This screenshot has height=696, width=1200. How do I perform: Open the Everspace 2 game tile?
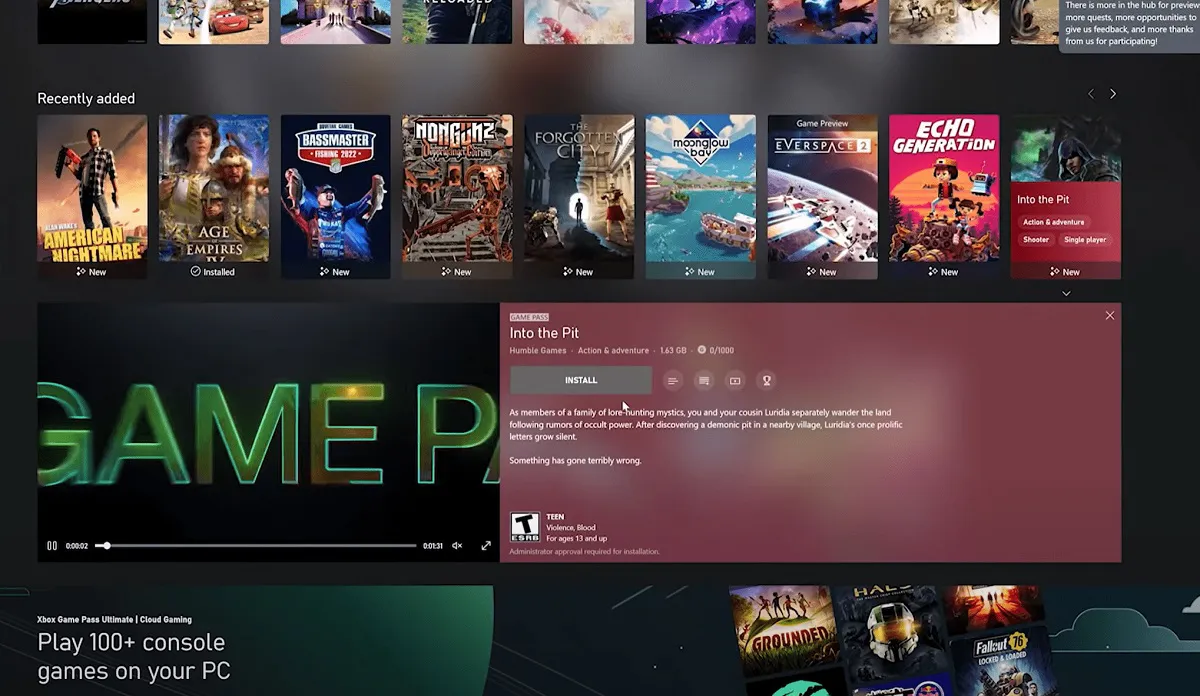pos(823,196)
